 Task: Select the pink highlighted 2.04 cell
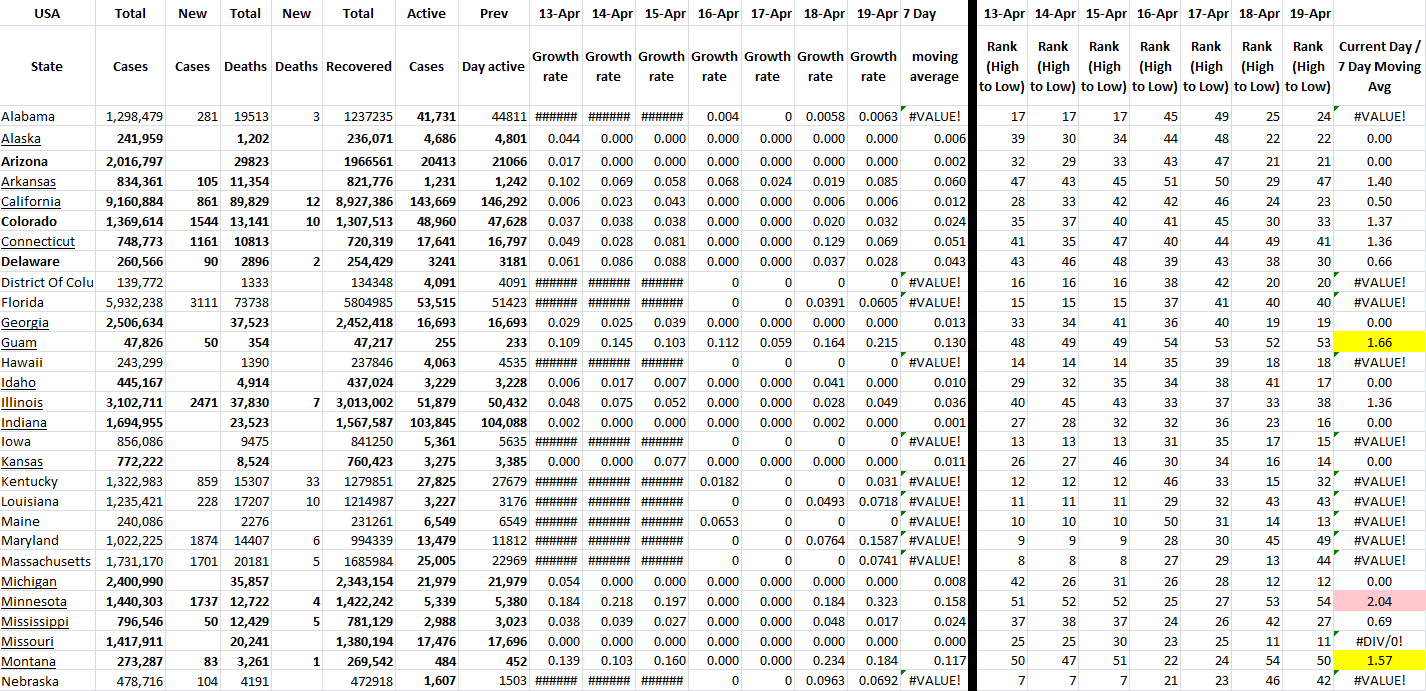pyautogui.click(x=1379, y=601)
